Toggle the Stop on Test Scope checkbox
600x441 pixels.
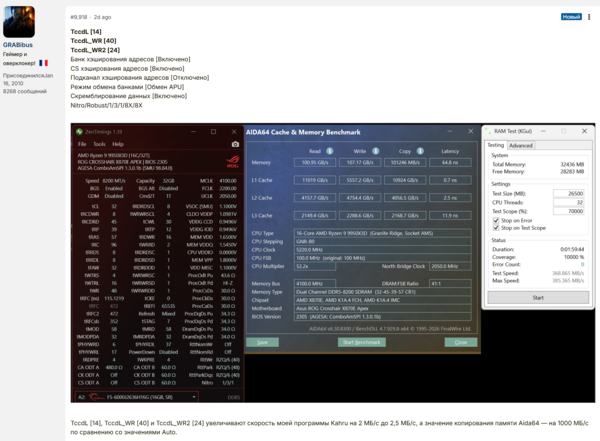pos(496,228)
